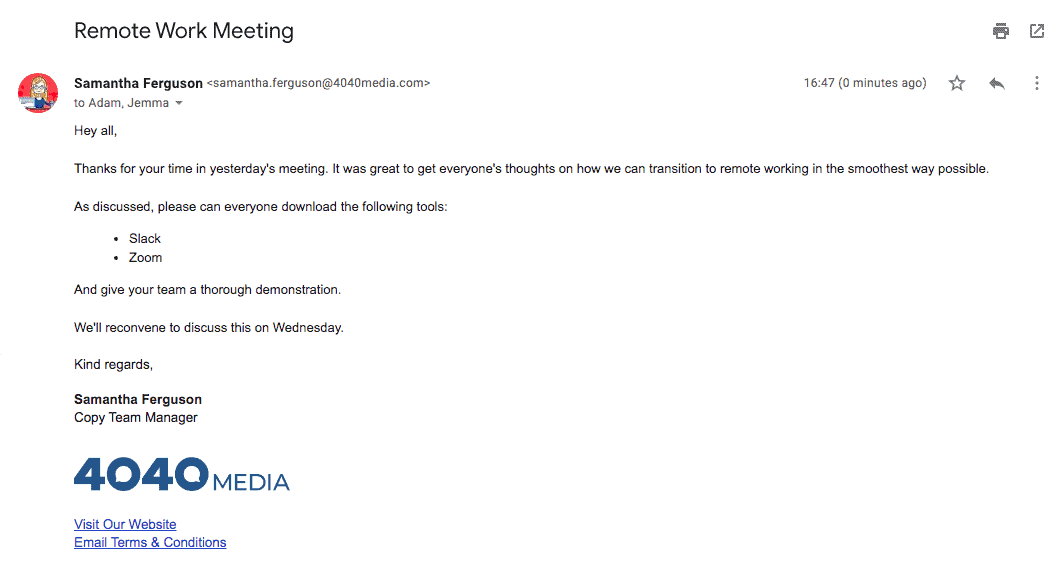Reply to Samantha using the arrow icon
This screenshot has height=566, width=1062.
click(x=997, y=83)
